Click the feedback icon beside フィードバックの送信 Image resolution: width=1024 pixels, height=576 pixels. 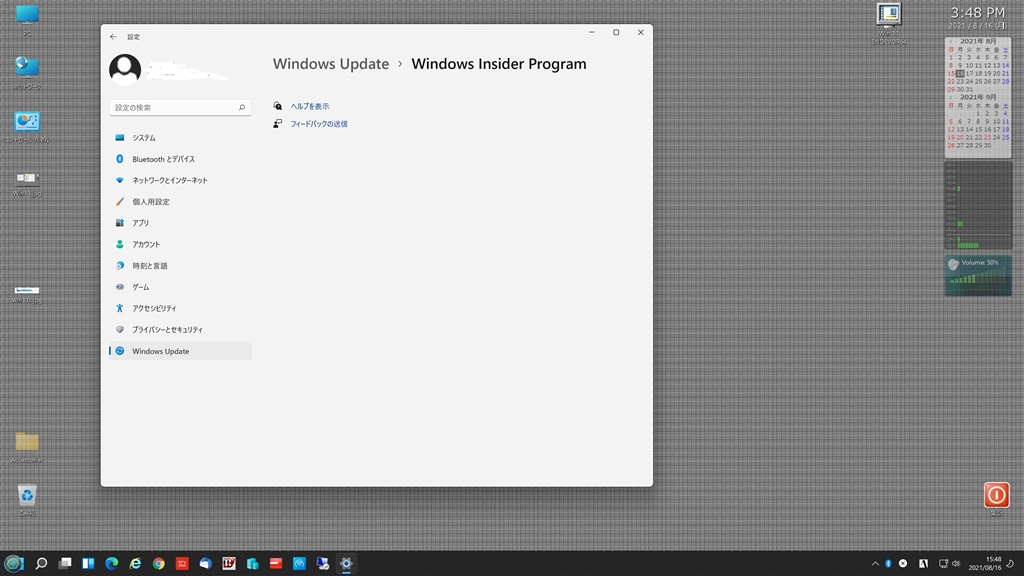pyautogui.click(x=278, y=123)
